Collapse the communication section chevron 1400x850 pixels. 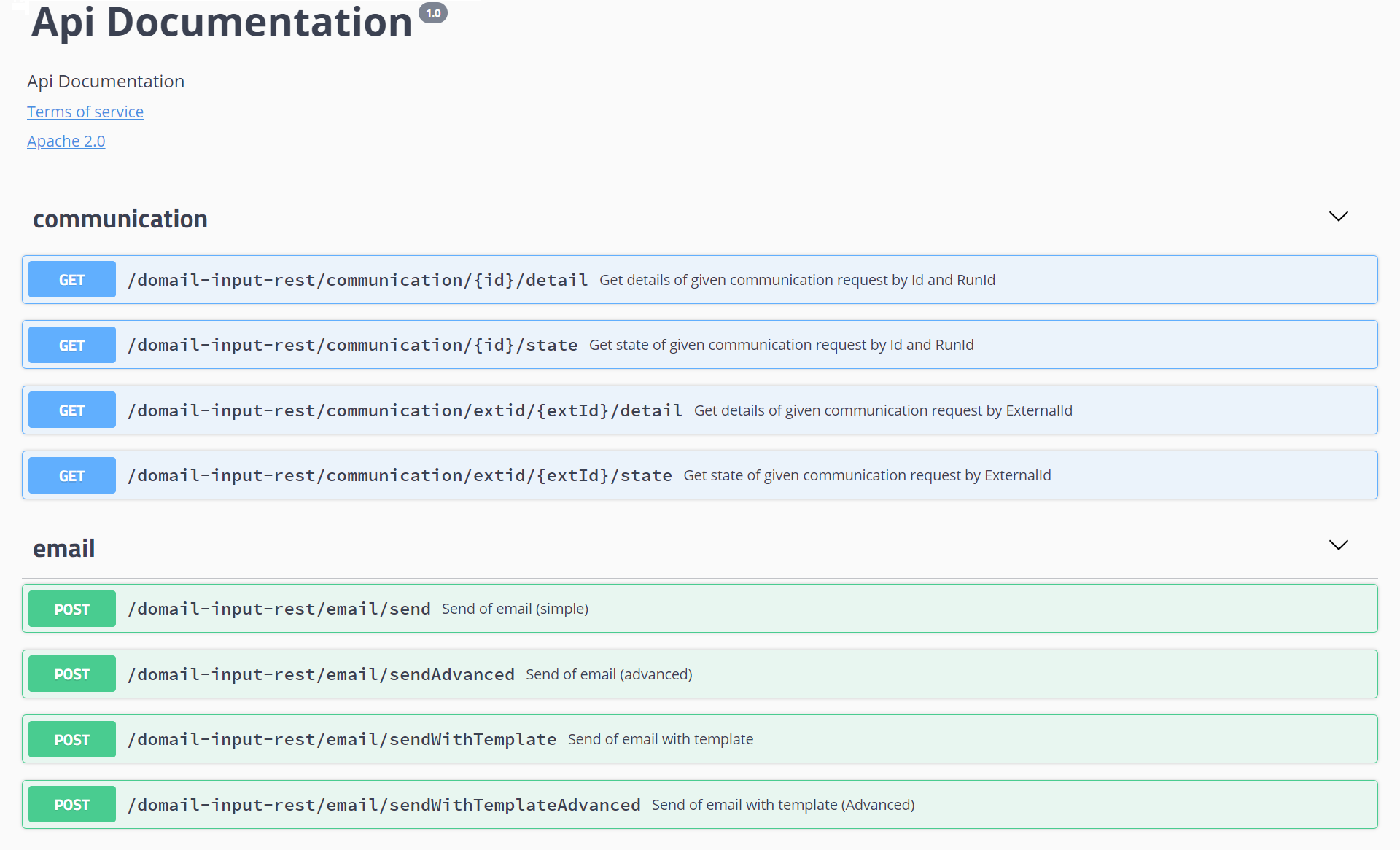[x=1338, y=217]
